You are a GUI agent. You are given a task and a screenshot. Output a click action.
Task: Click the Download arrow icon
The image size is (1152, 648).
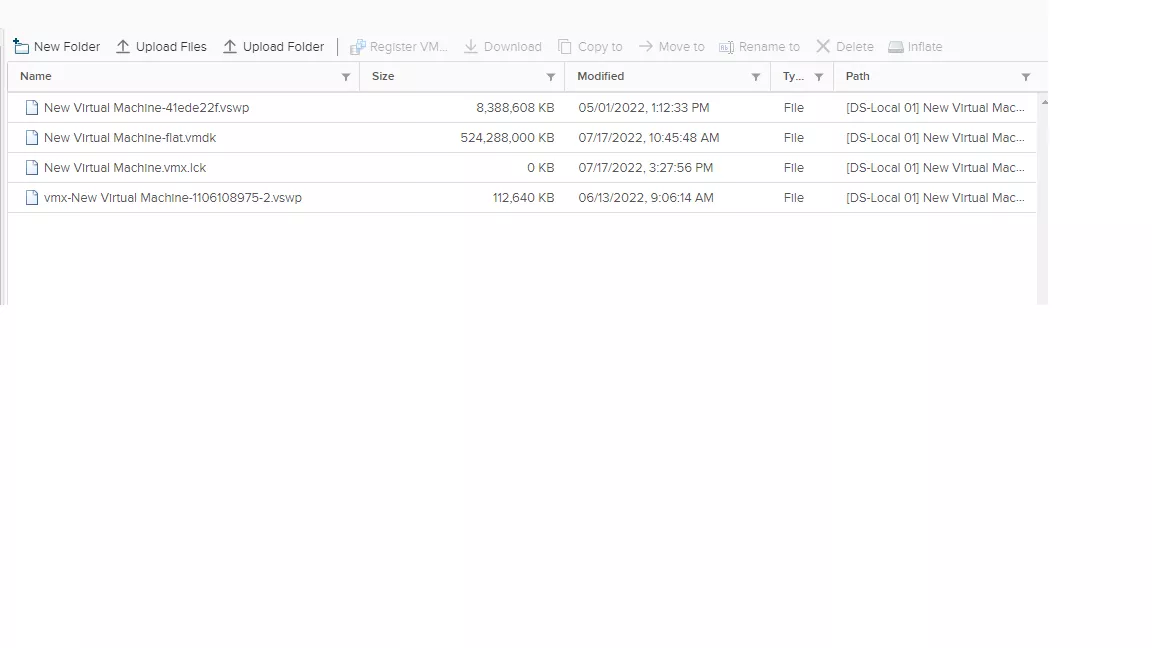click(x=471, y=47)
